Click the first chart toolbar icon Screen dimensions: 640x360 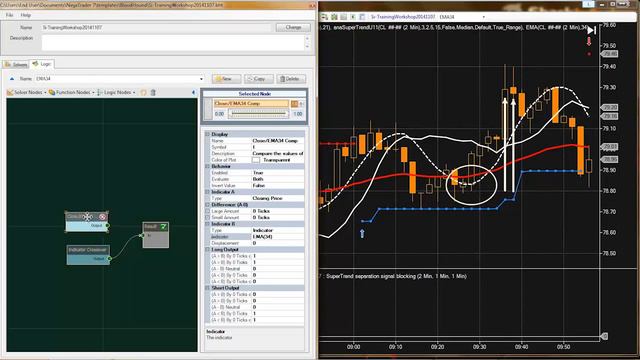click(x=324, y=17)
